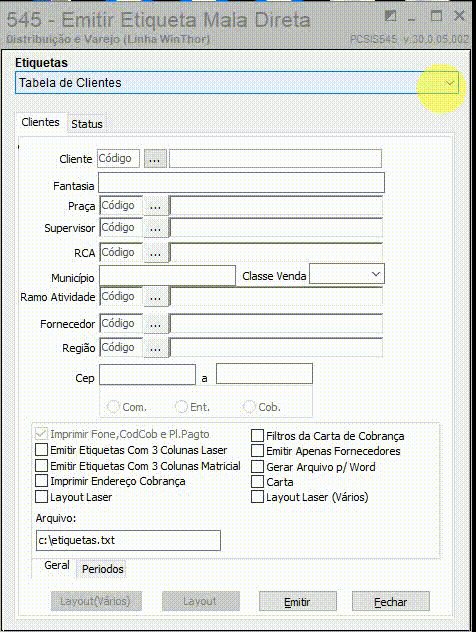This screenshot has width=476, height=632.
Task: Open Cliente code lookup ellipsis button
Action: [x=155, y=159]
